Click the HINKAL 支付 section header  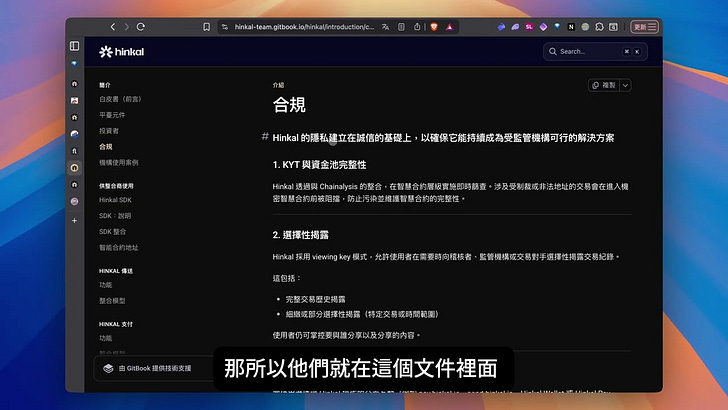[116, 324]
